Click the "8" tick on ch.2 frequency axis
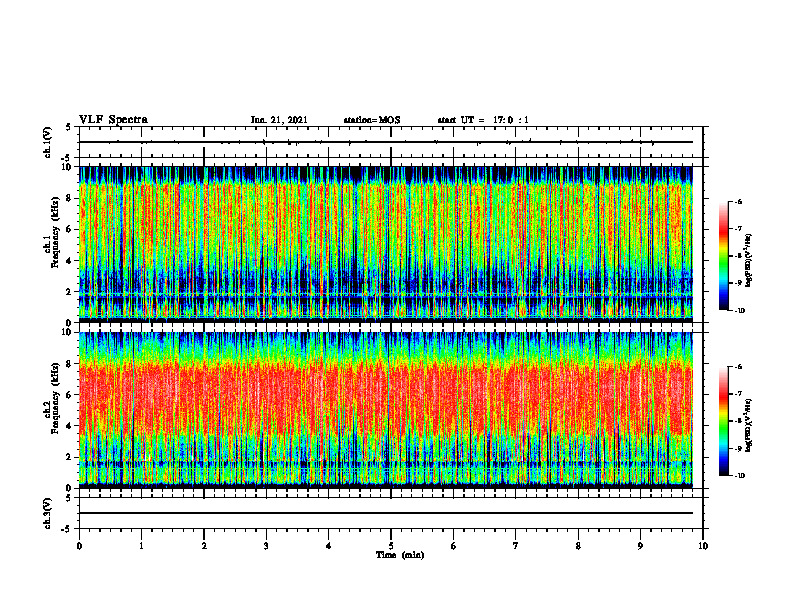The width and height of the screenshot is (792, 612). point(69,364)
